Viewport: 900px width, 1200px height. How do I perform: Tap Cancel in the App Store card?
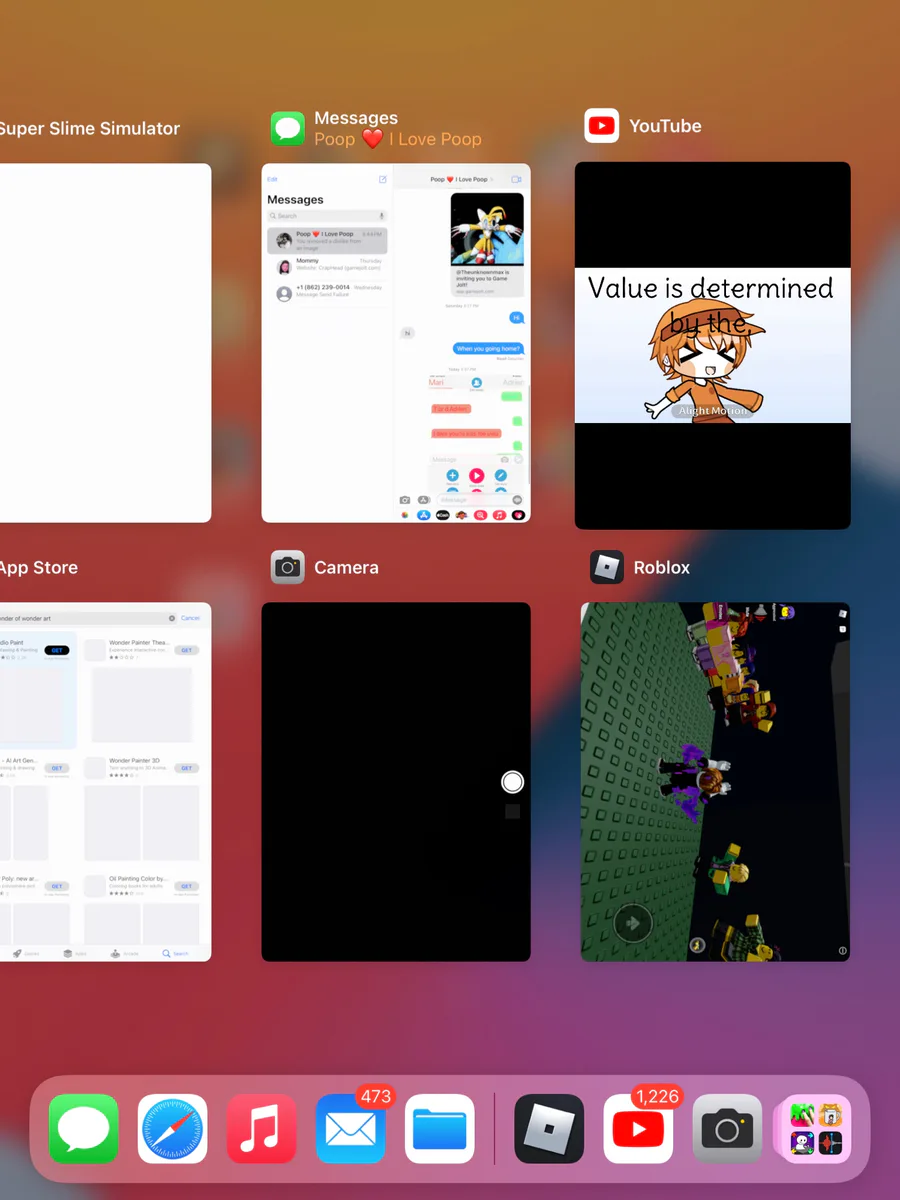point(190,618)
